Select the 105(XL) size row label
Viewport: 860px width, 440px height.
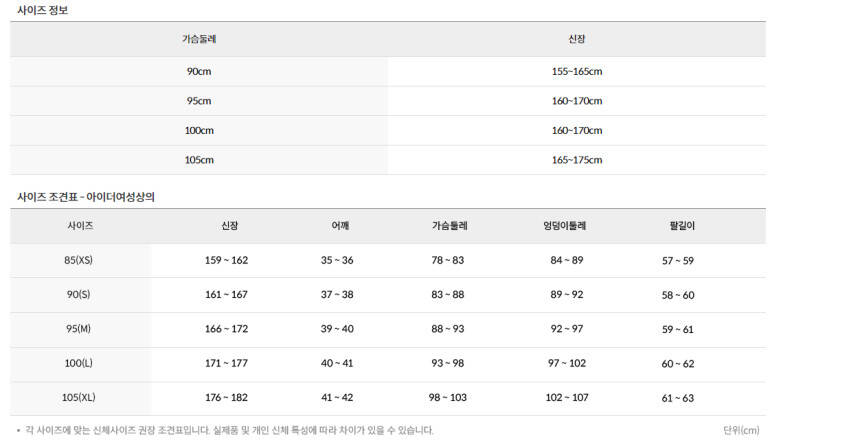(x=78, y=398)
